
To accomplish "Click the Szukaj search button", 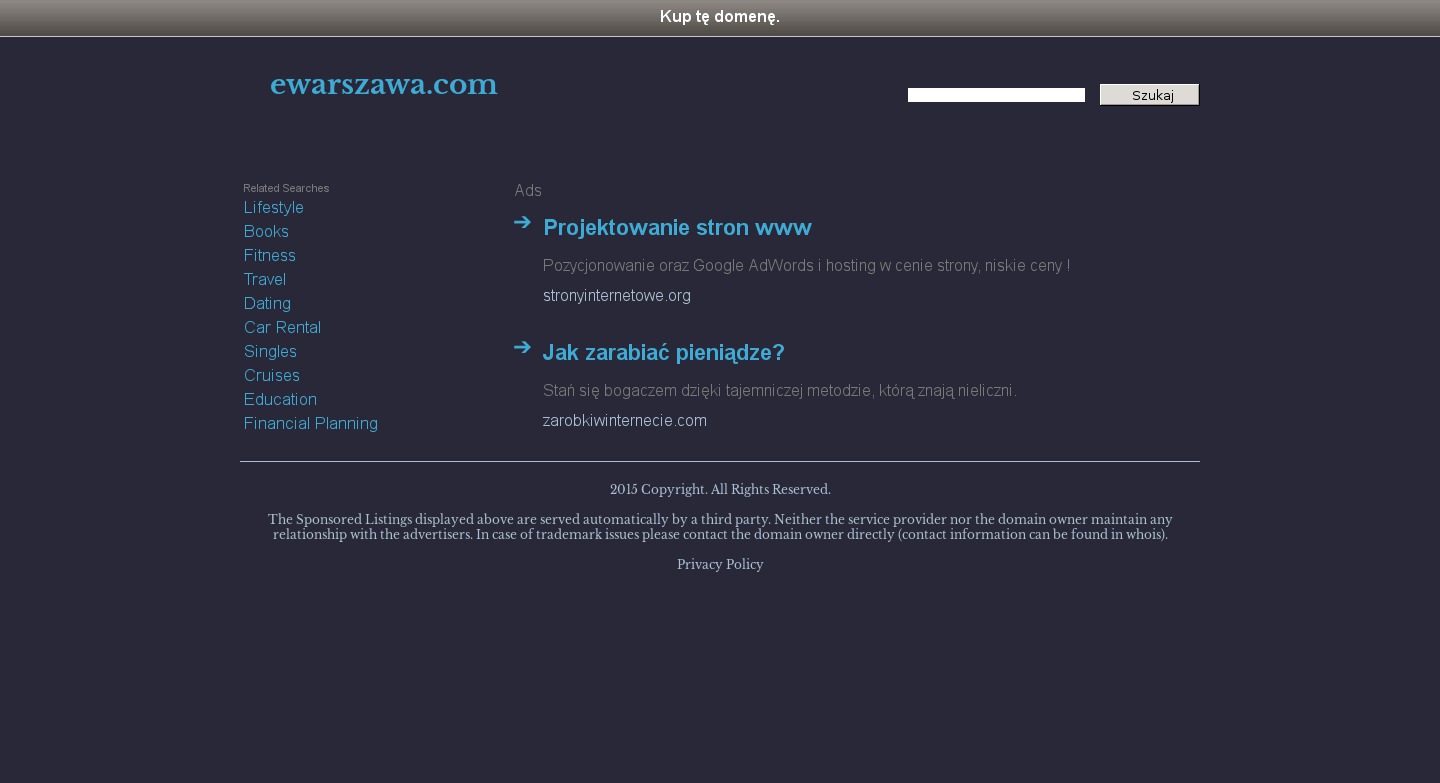I will pyautogui.click(x=1149, y=95).
